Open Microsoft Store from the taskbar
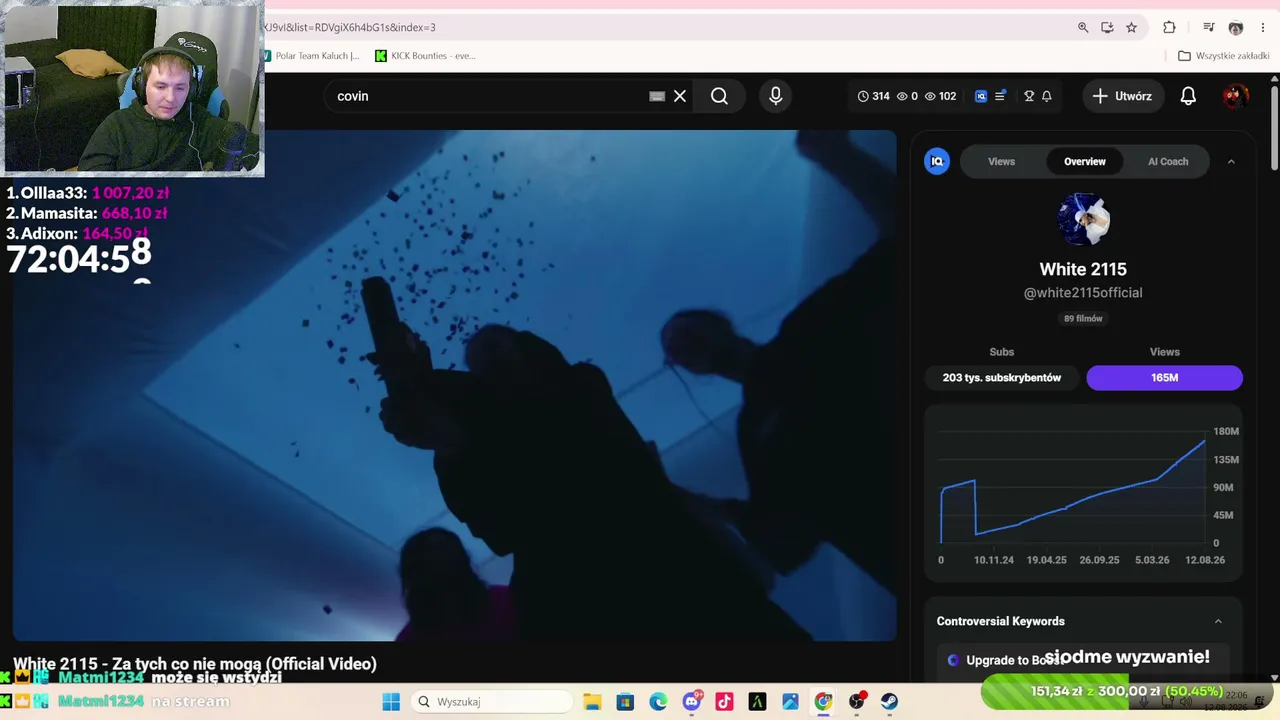This screenshot has width=1280, height=720. [x=625, y=701]
